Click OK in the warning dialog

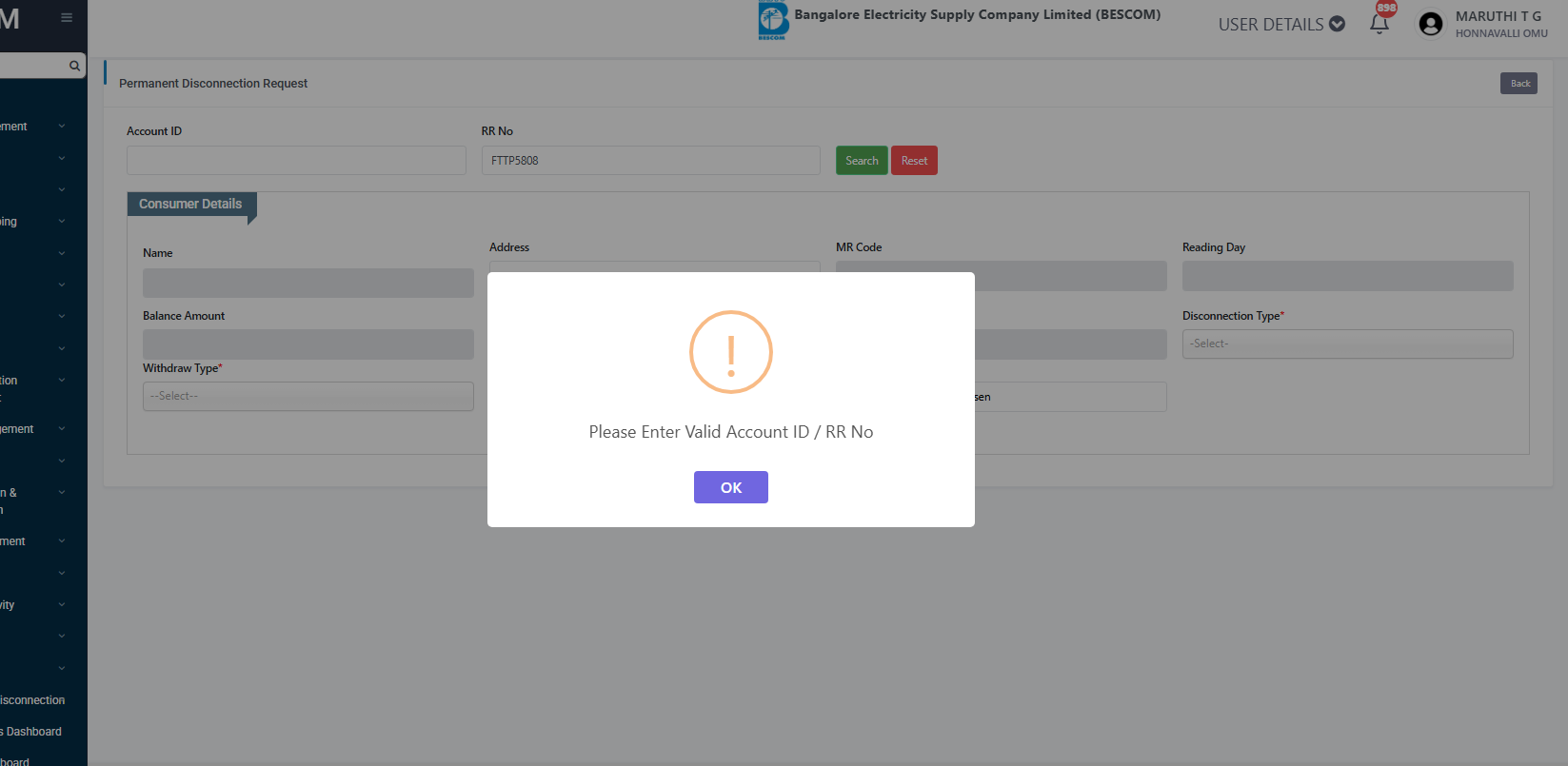click(x=731, y=487)
